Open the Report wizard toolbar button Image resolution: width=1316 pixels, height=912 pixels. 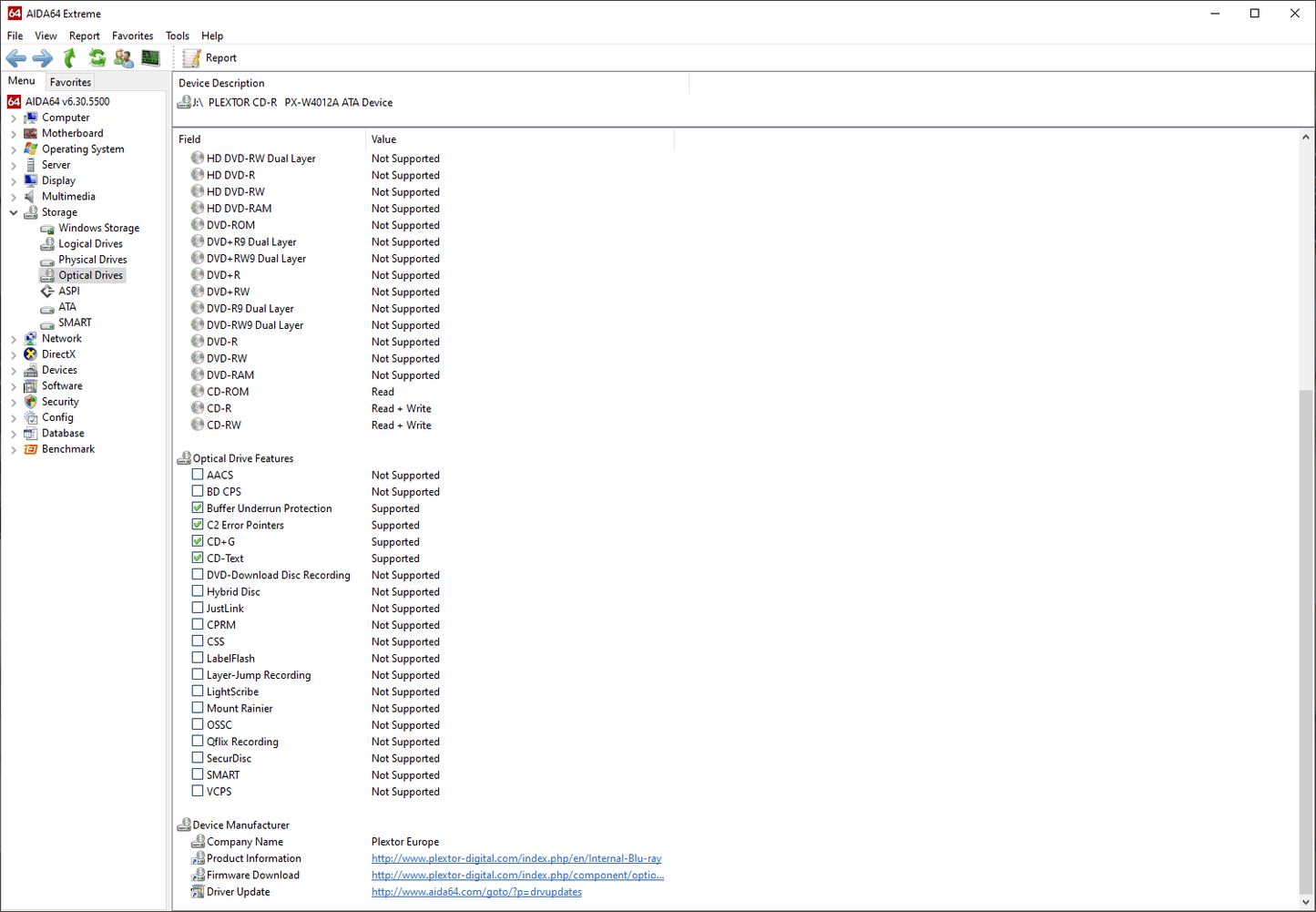(x=210, y=58)
